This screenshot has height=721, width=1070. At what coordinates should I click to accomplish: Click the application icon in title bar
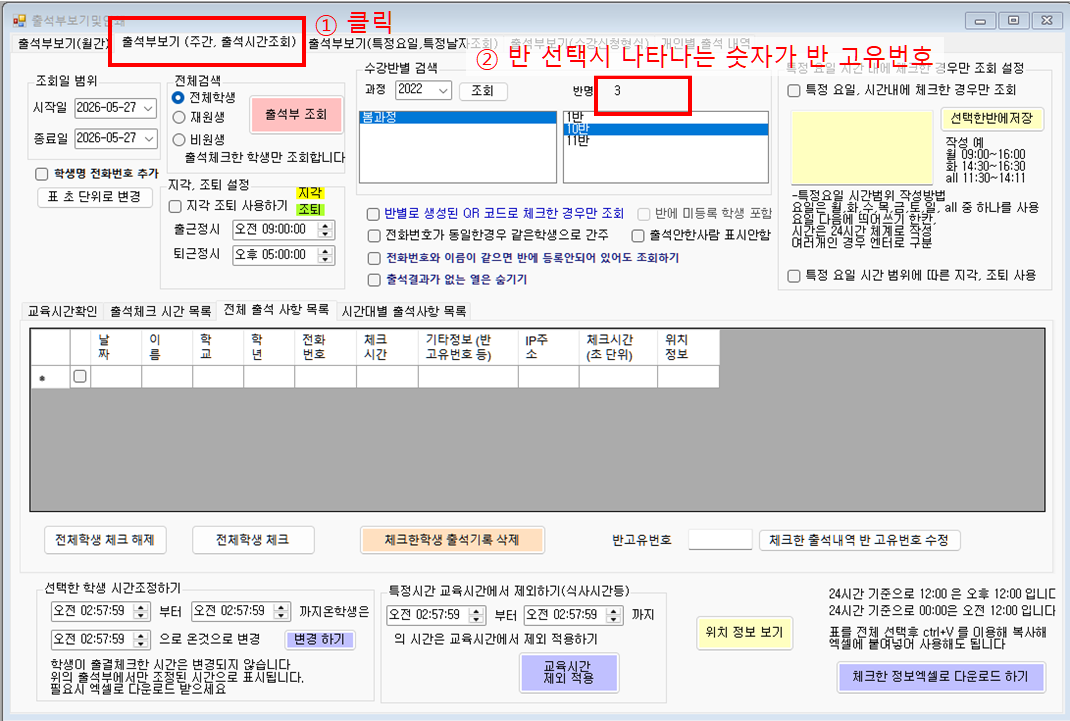19,20
